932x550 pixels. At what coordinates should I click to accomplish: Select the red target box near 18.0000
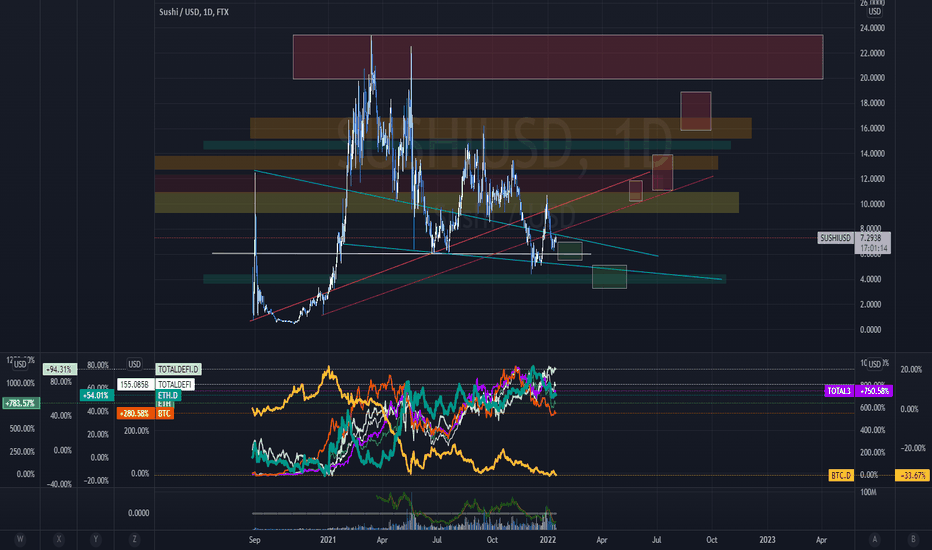[696, 111]
